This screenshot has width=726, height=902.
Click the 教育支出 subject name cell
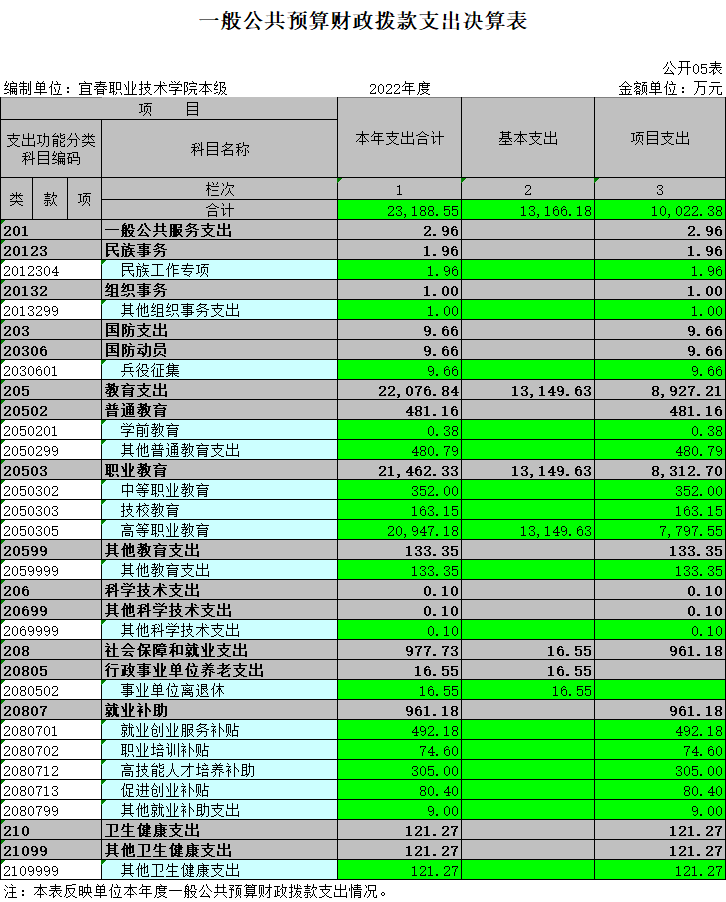(219, 390)
